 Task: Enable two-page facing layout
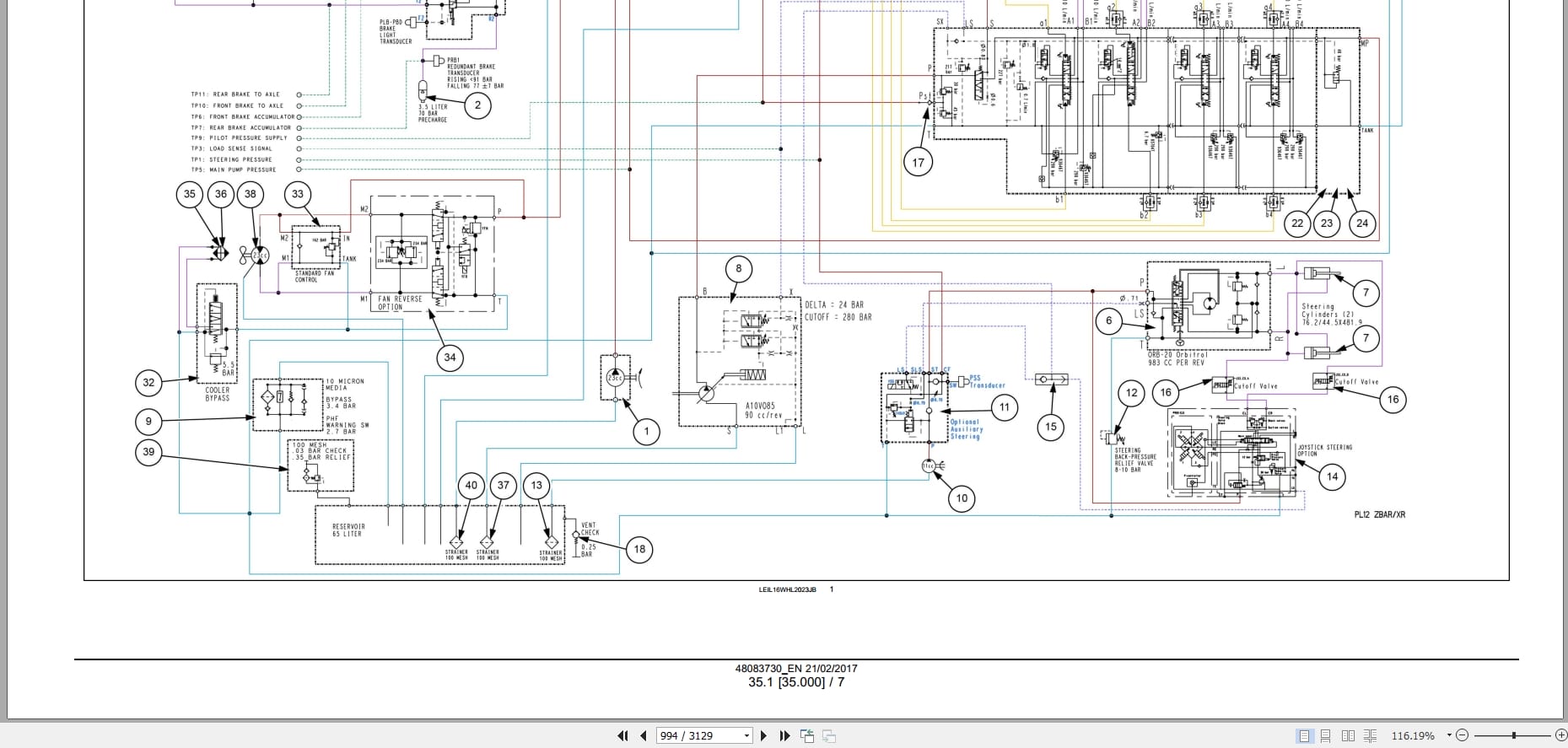pyautogui.click(x=1348, y=735)
